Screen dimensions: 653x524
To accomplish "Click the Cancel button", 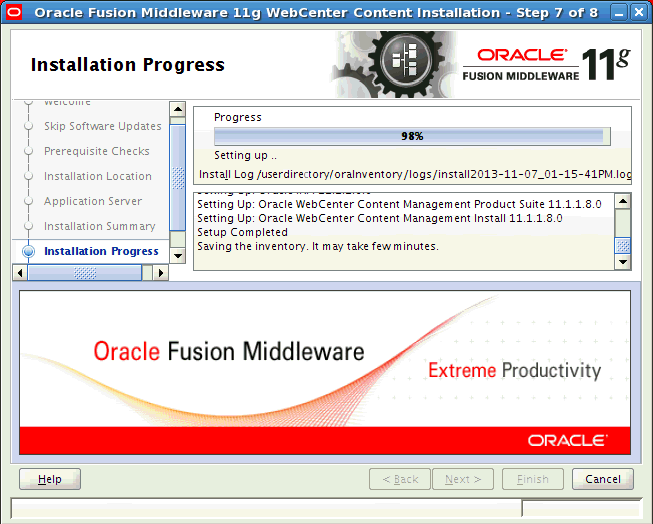I will tap(603, 479).
